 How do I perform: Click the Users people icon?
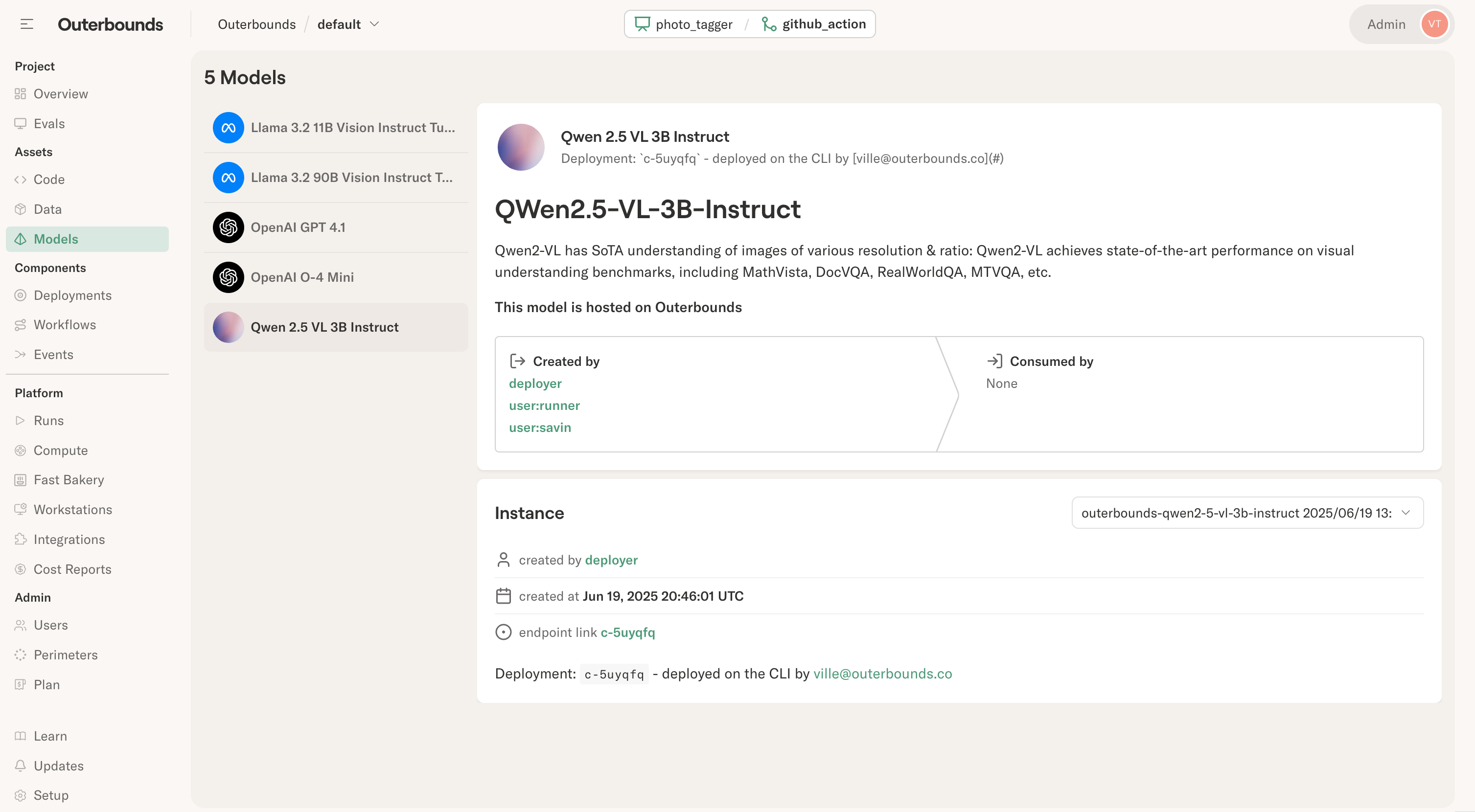(21, 625)
